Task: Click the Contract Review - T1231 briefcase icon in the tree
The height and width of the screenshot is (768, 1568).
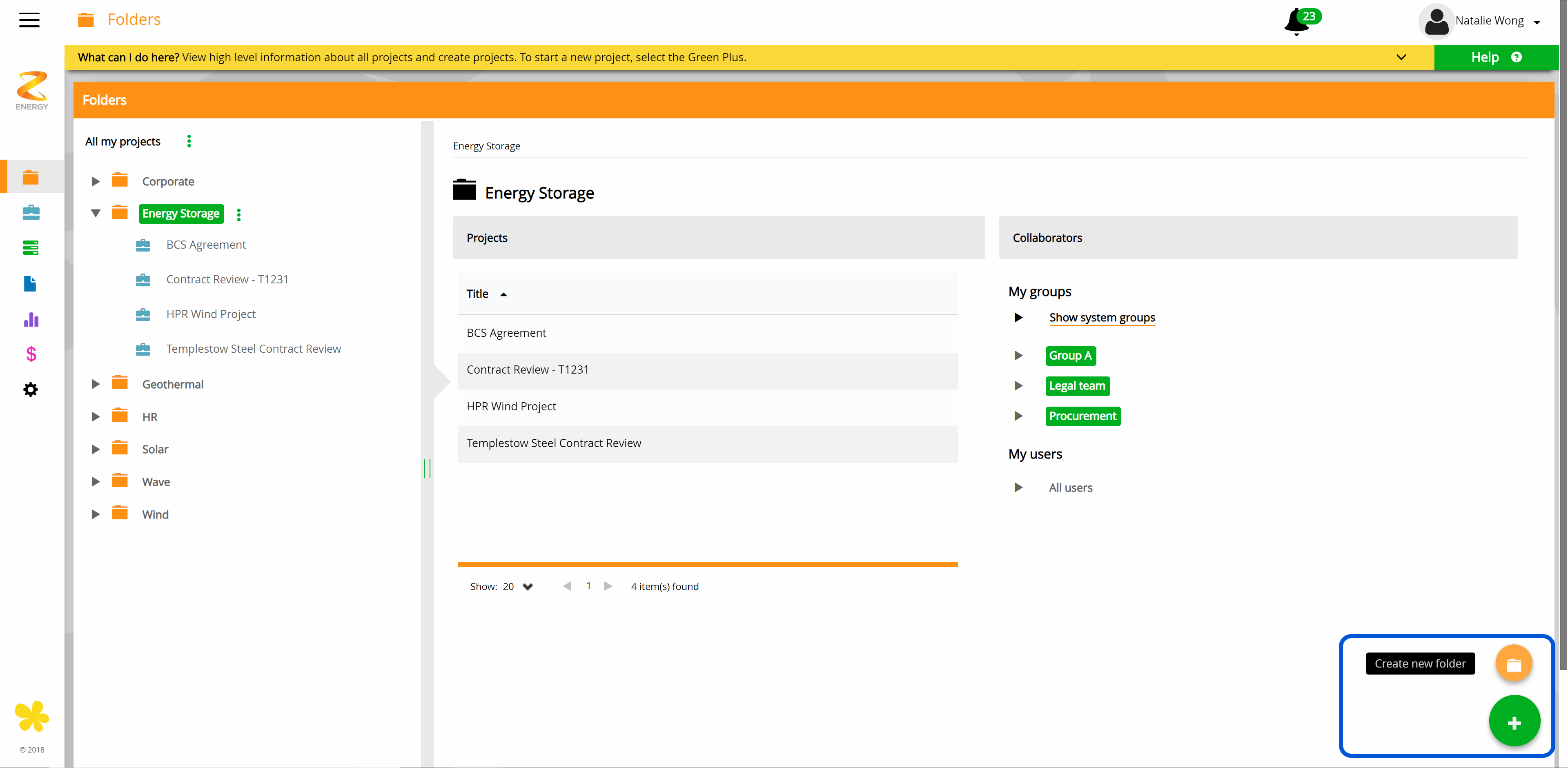Action: [x=143, y=279]
